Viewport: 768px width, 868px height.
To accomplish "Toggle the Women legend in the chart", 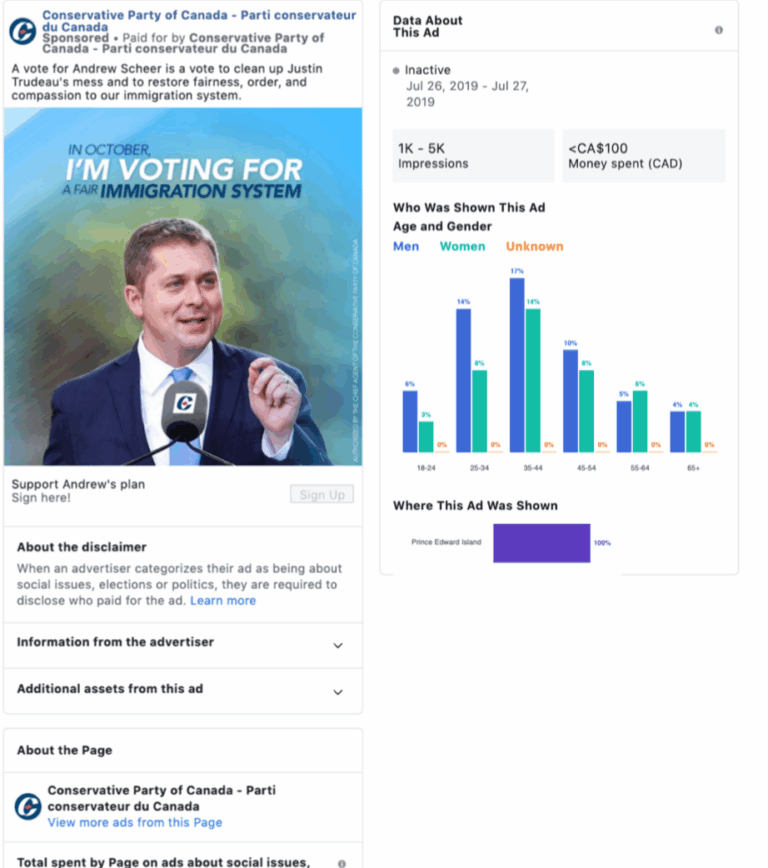I will point(462,246).
